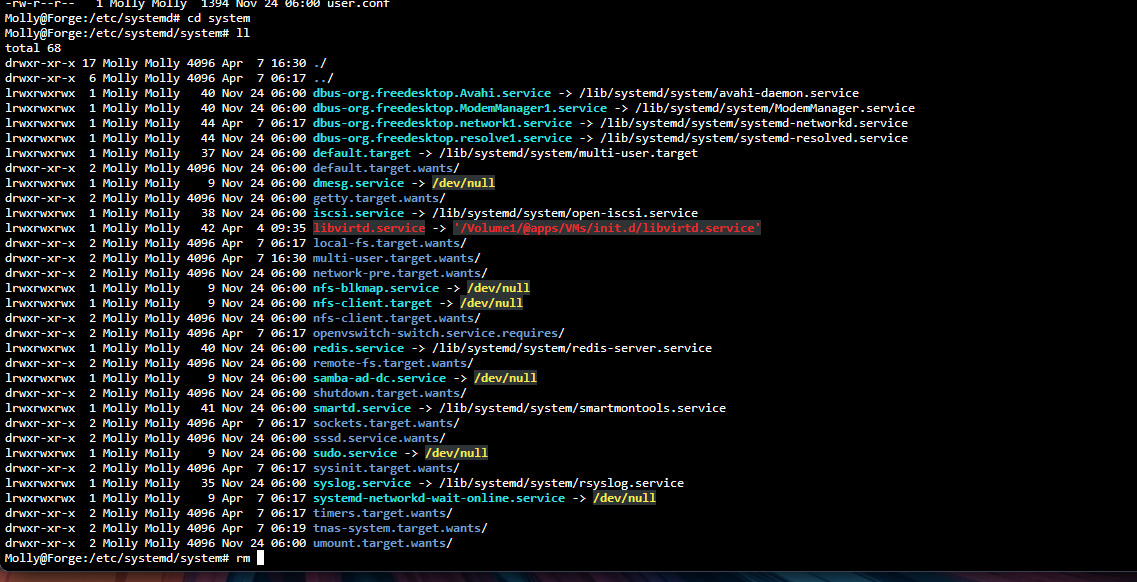Click the './' current directory entry
1137x582 pixels.
point(320,63)
